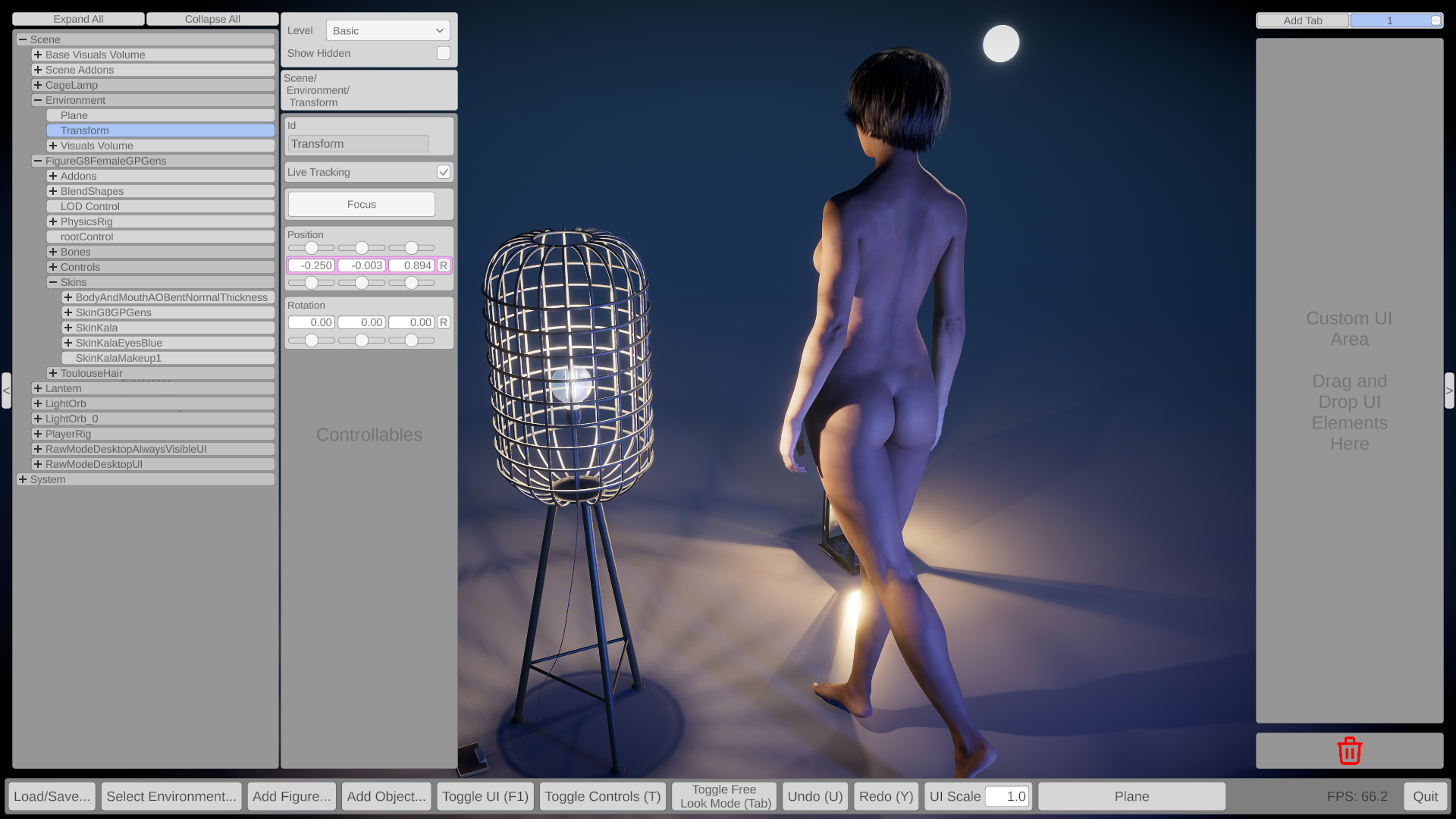Screen dimensions: 1456x819
Task: Collapse the left panel with the '<' arrow
Action: click(x=6, y=390)
